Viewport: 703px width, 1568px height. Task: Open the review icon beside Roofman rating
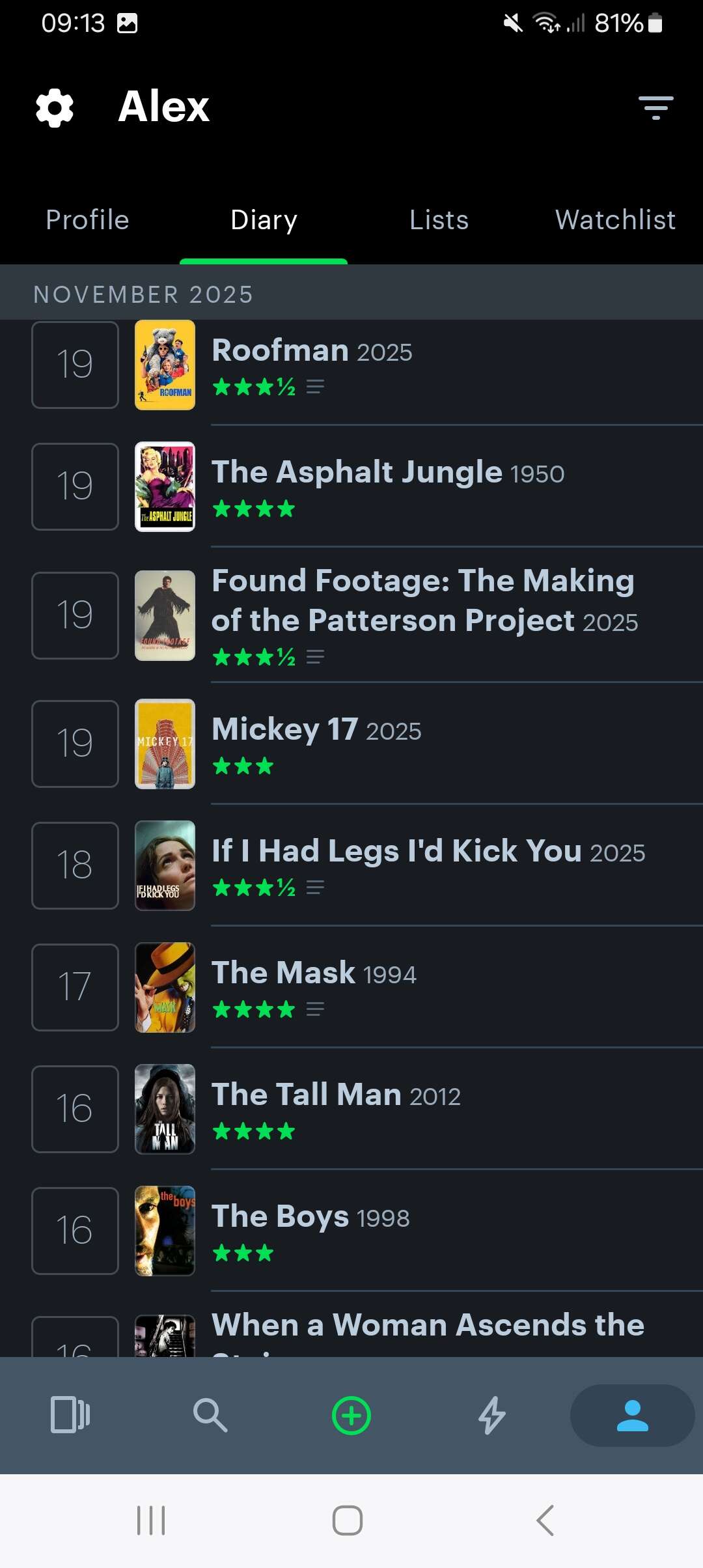point(315,387)
